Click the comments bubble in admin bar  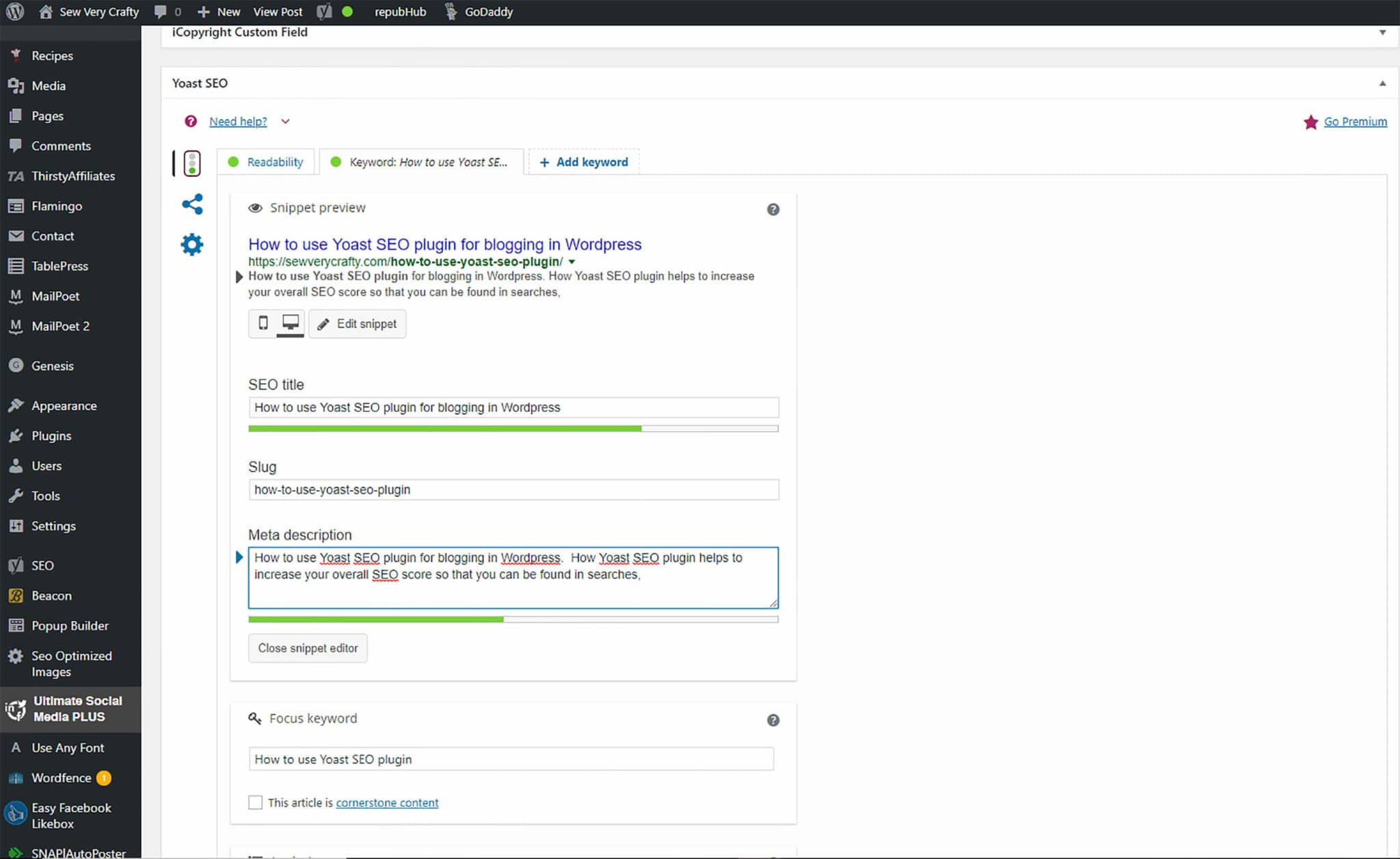click(160, 12)
